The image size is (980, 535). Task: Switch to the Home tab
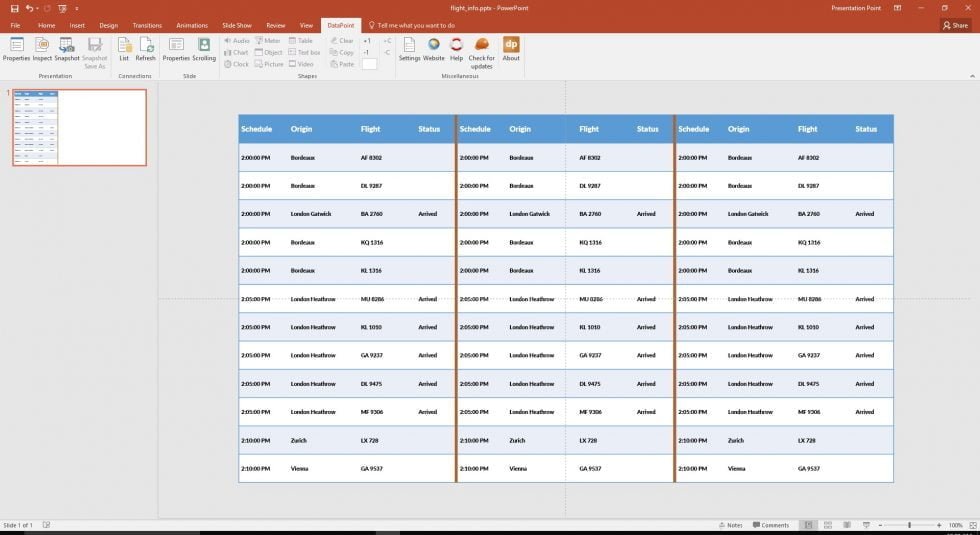click(x=46, y=26)
